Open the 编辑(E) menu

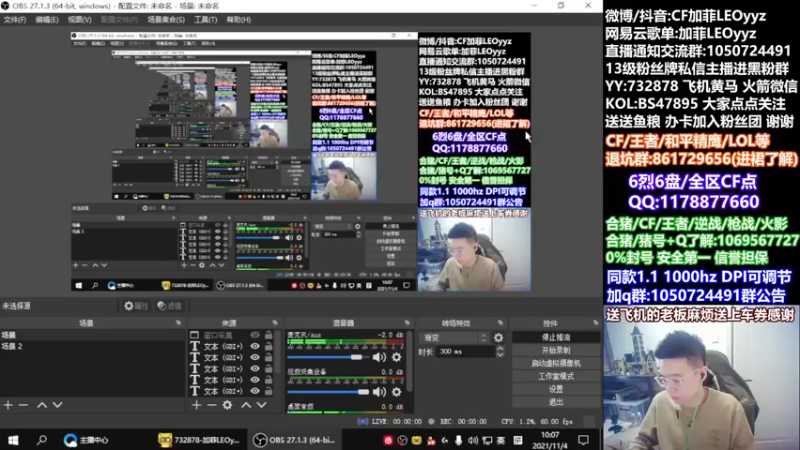pos(46,19)
